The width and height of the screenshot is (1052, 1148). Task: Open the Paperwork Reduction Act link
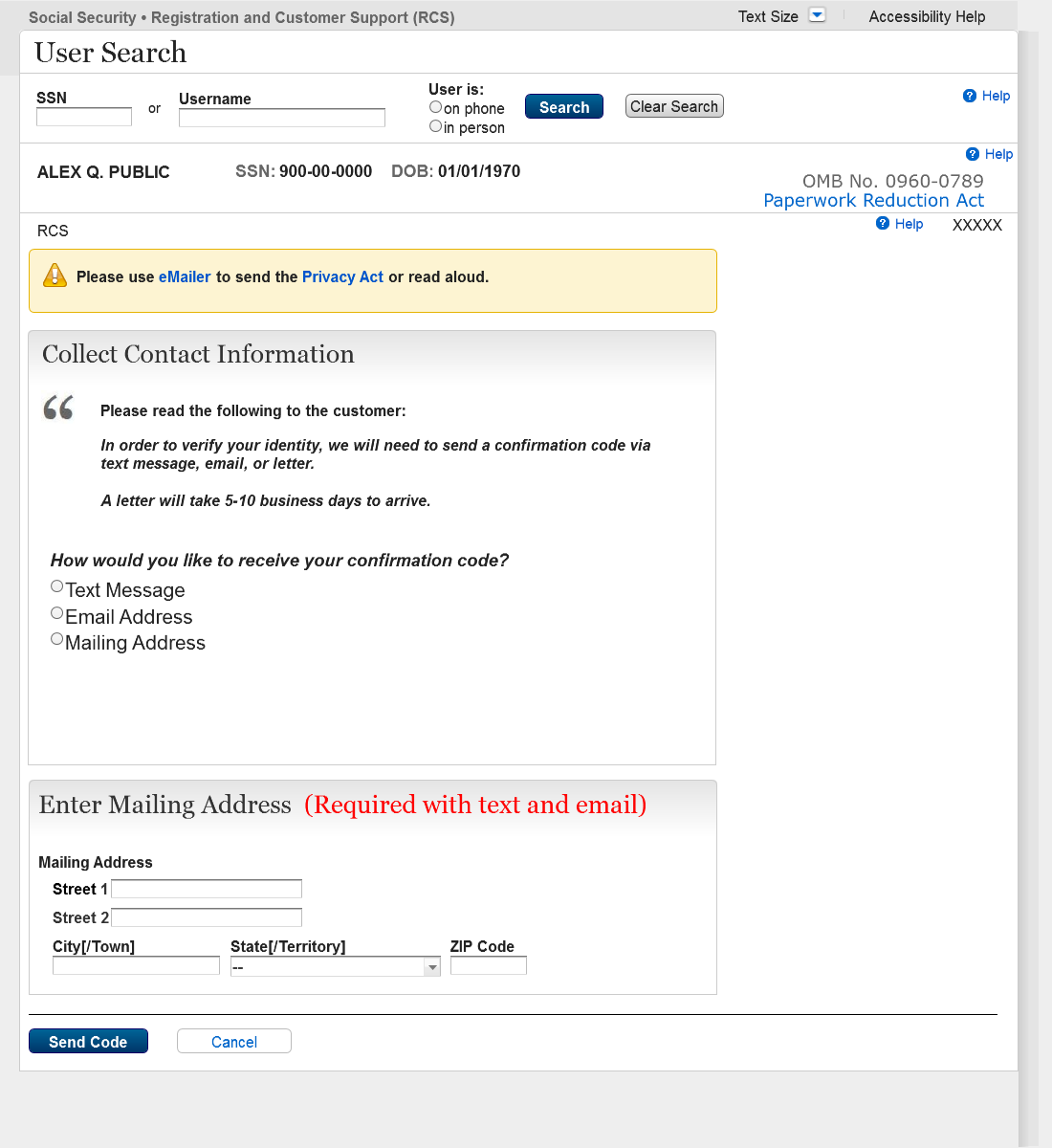tap(873, 200)
